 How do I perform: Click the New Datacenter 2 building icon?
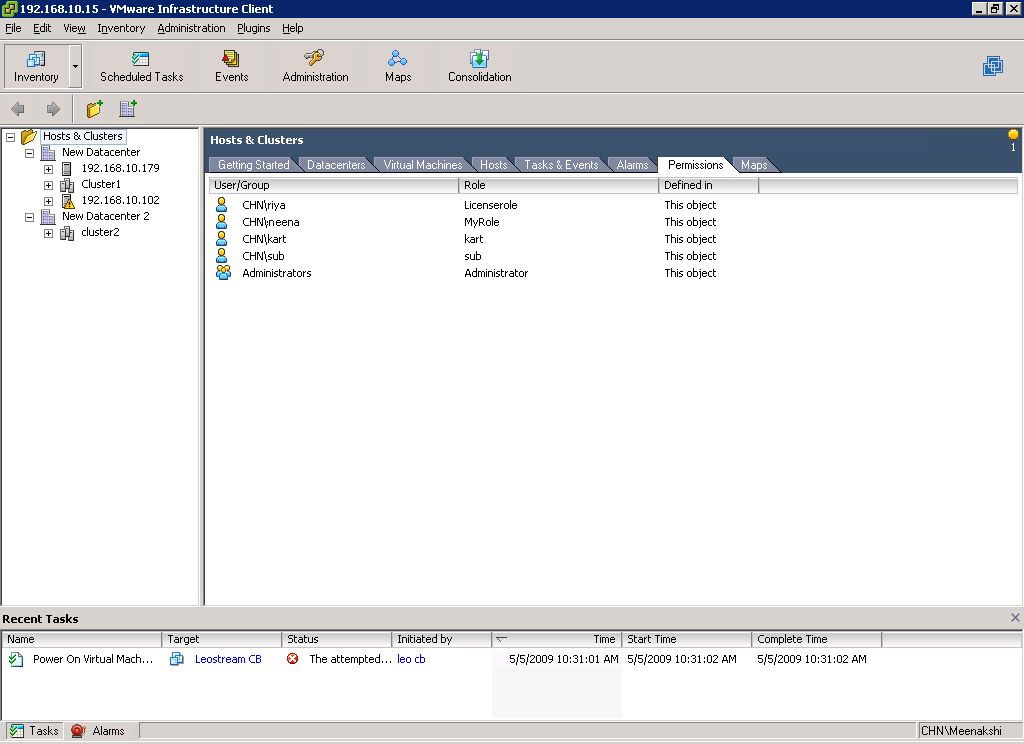48,216
